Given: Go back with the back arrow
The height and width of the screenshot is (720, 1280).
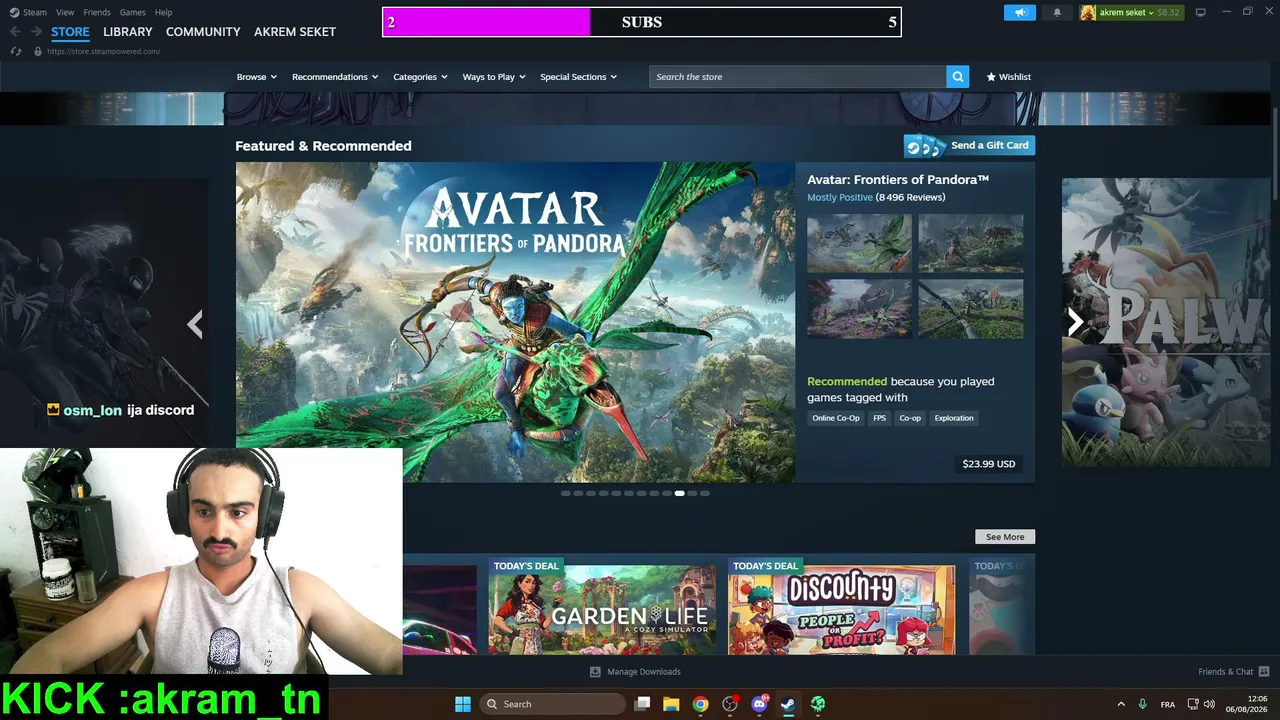Looking at the screenshot, I should pyautogui.click(x=15, y=32).
